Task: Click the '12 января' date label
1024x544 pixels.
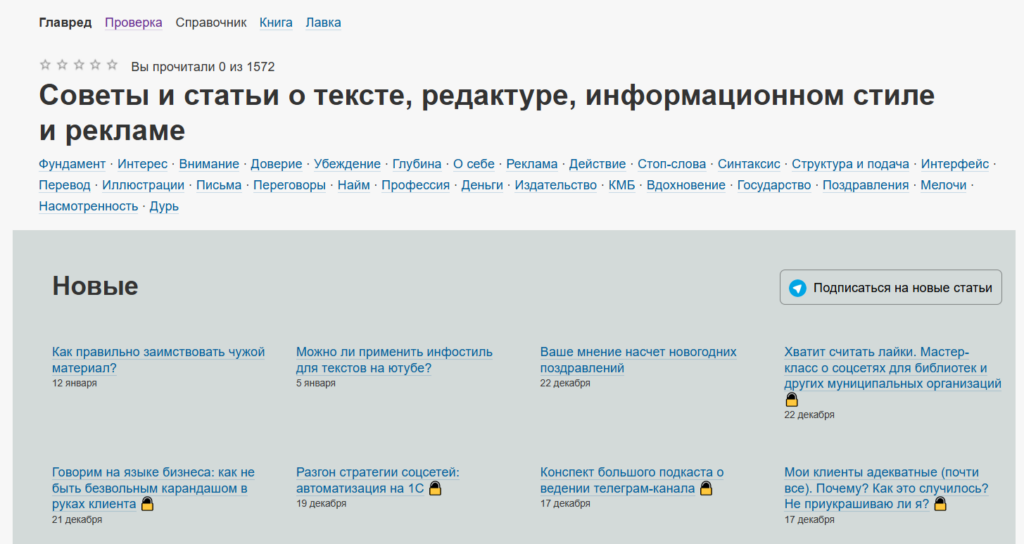Action: coord(74,383)
